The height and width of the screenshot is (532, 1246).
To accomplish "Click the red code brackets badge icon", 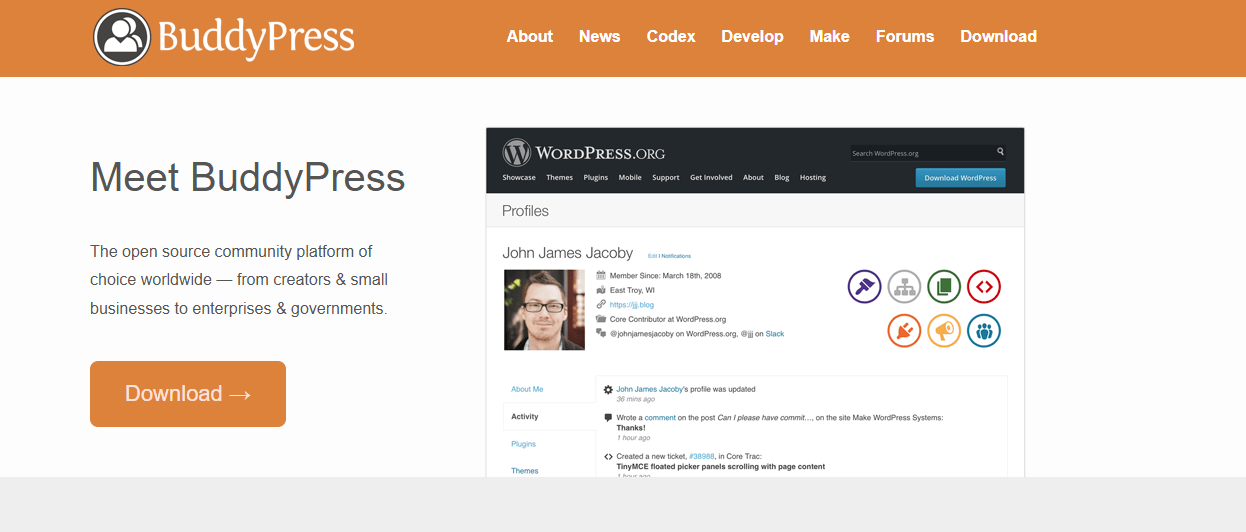I will pos(984,287).
